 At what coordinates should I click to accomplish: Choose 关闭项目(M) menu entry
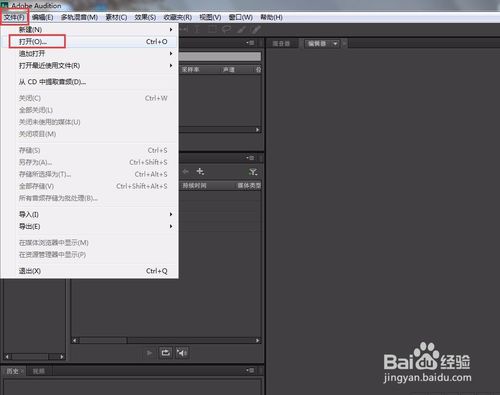tap(89, 134)
